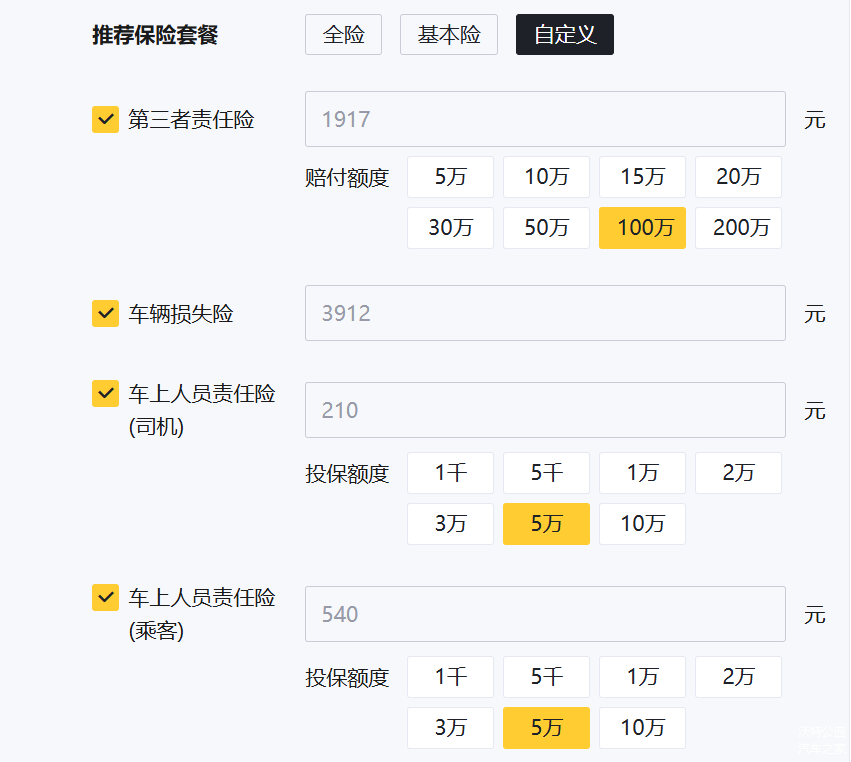Pick 50万 third-party 赔付额度 option
Screen dimensions: 851x762
546,228
